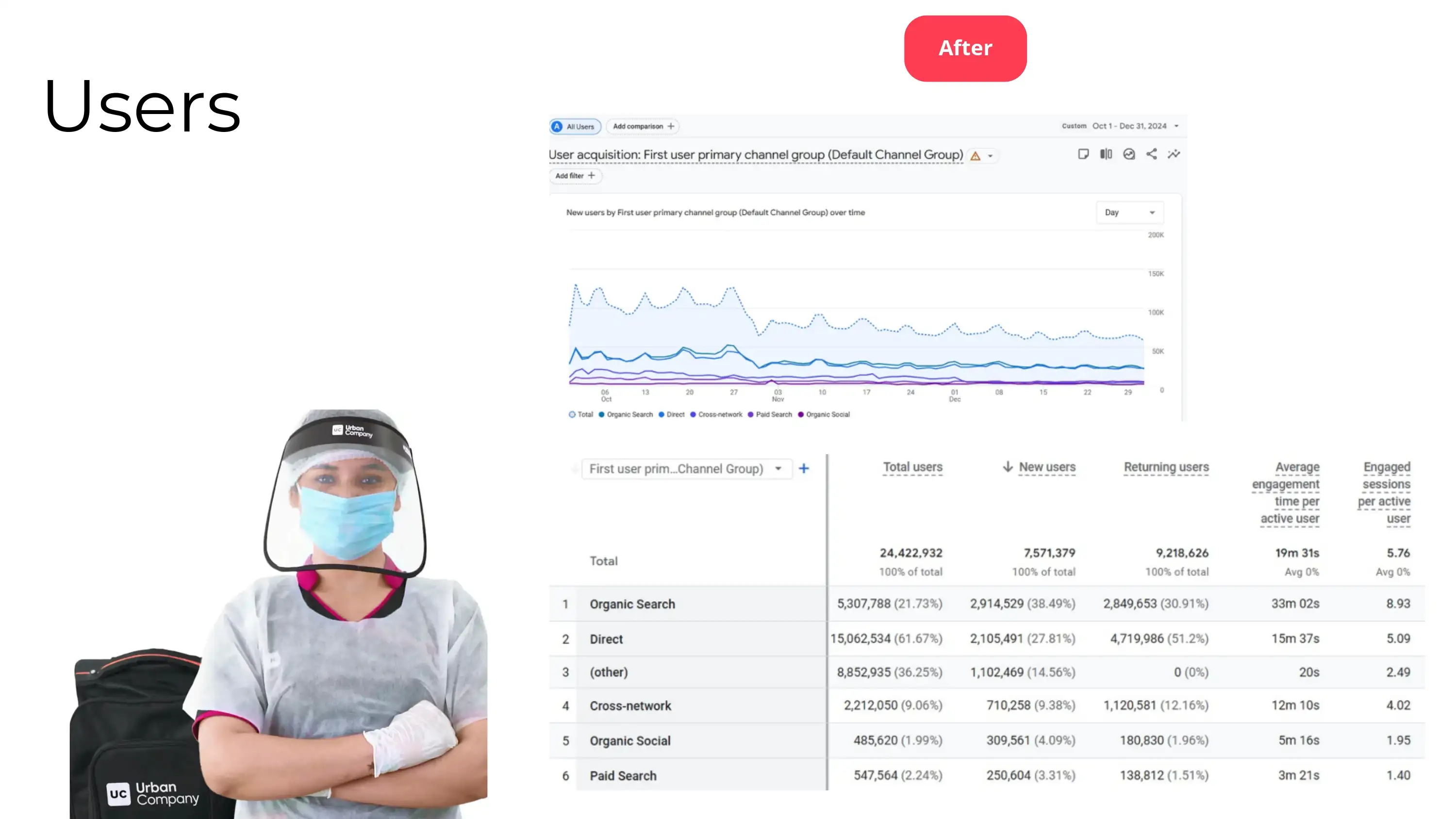1456x819 pixels.
Task: Click the compare reports icon
Action: (1106, 154)
